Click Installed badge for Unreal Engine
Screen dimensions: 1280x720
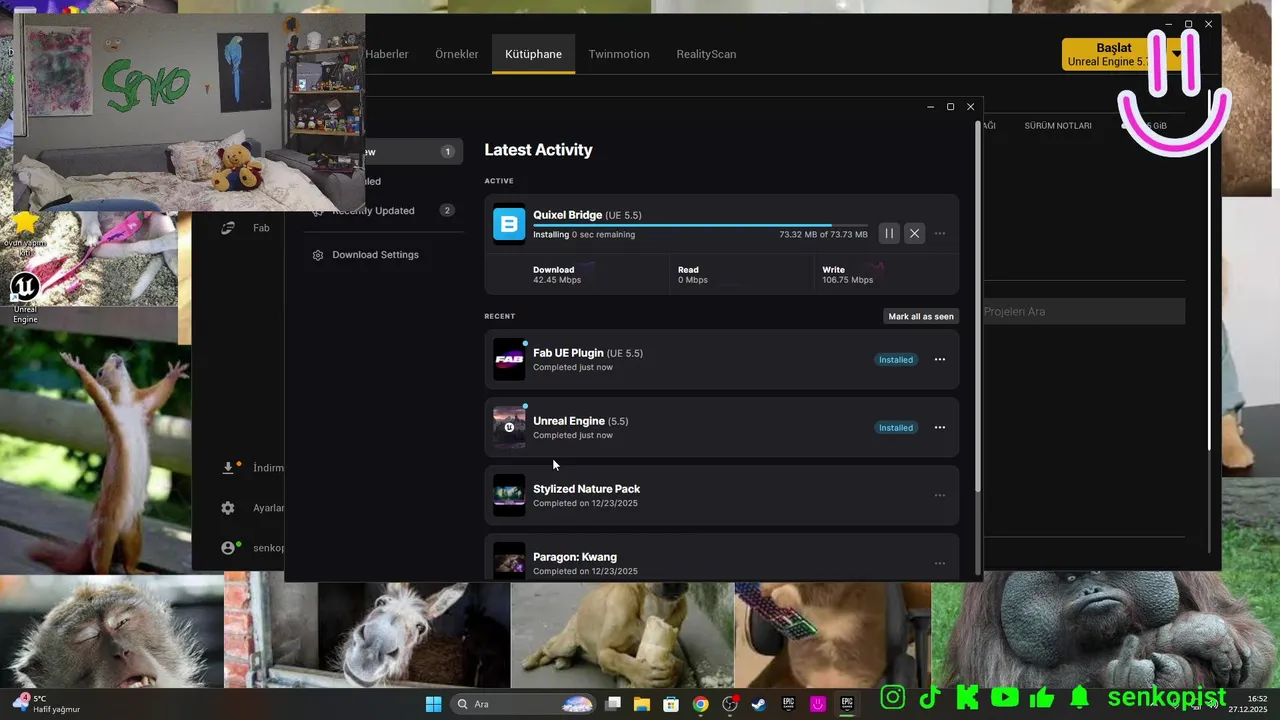point(895,428)
